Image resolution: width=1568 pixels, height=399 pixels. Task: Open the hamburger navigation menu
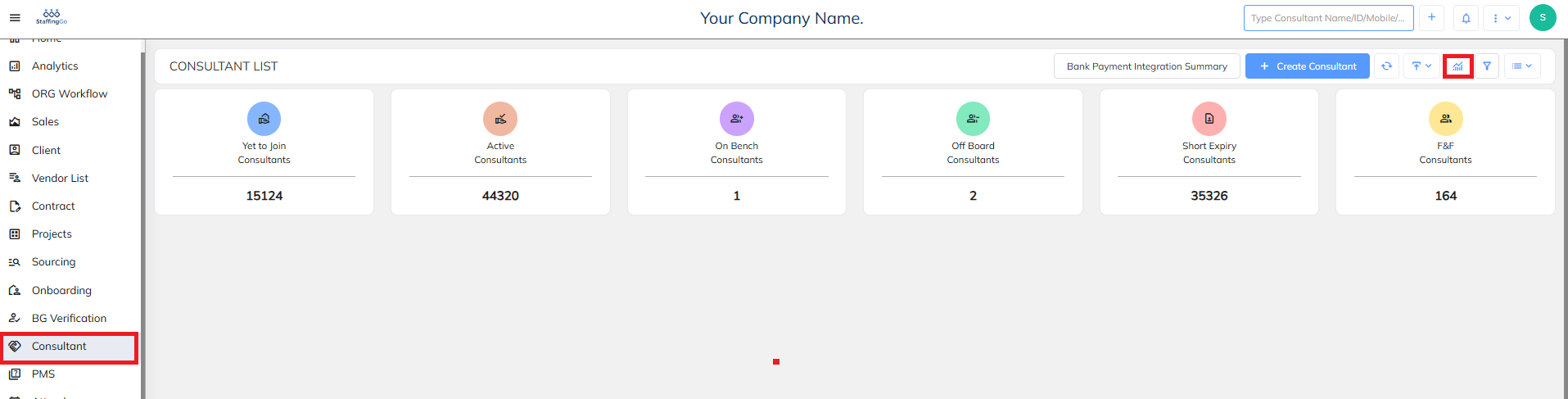[15, 18]
